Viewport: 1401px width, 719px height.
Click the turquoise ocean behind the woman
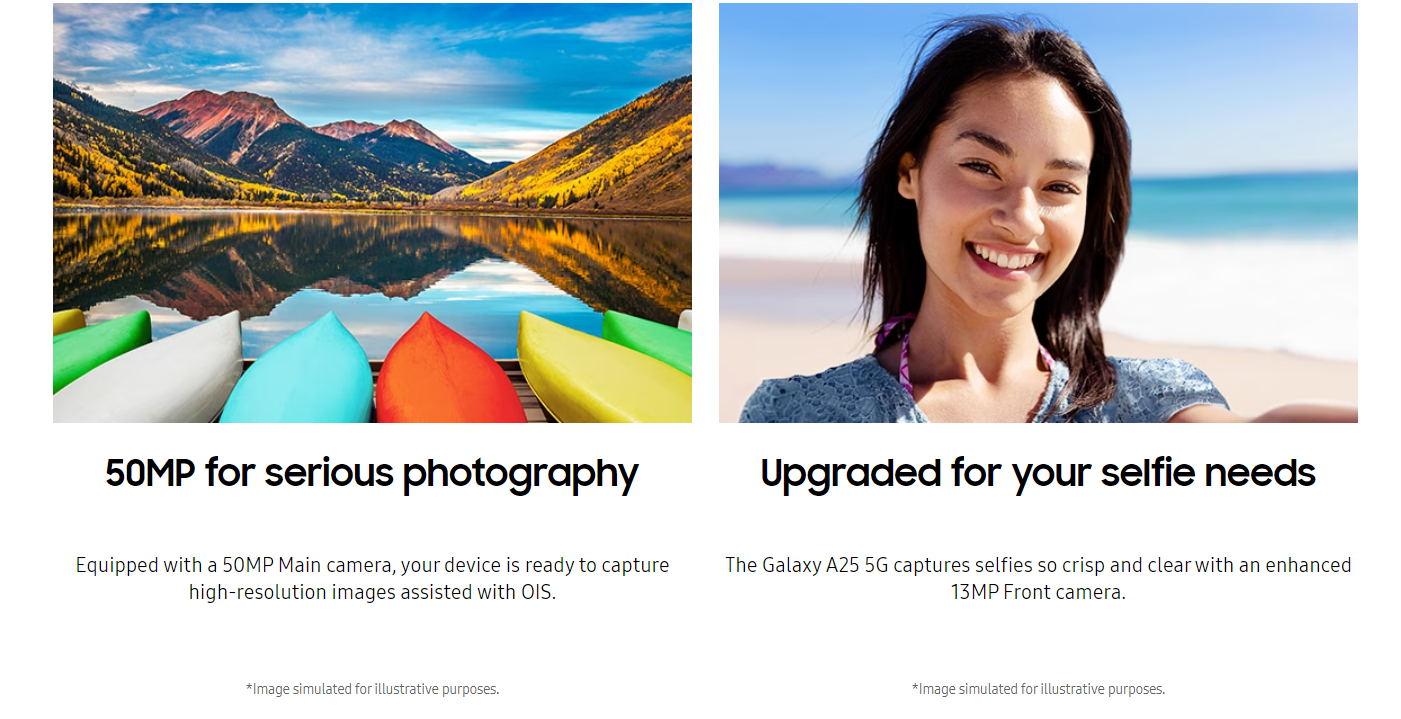(1240, 205)
